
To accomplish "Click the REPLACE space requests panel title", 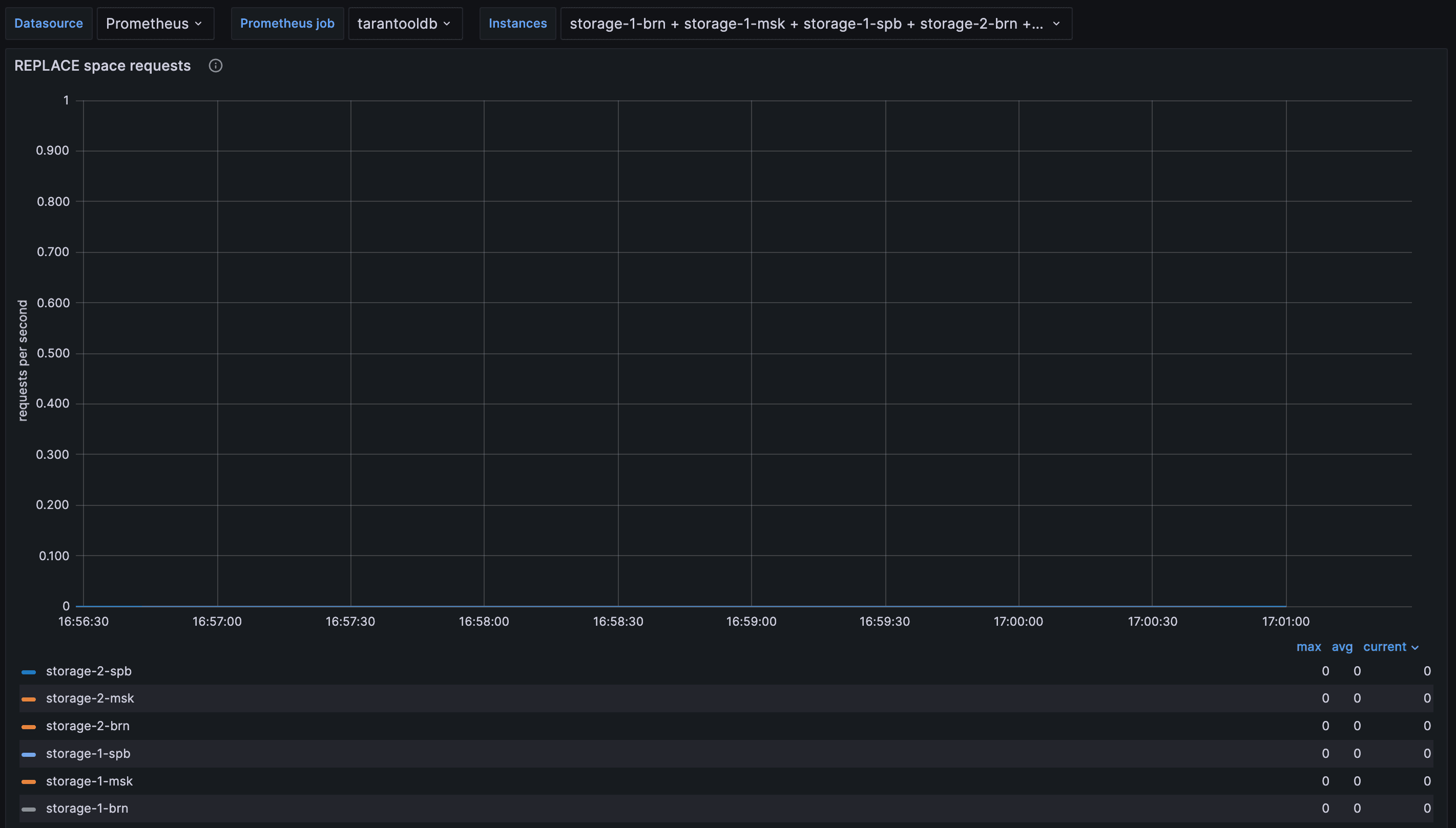I will [102, 66].
